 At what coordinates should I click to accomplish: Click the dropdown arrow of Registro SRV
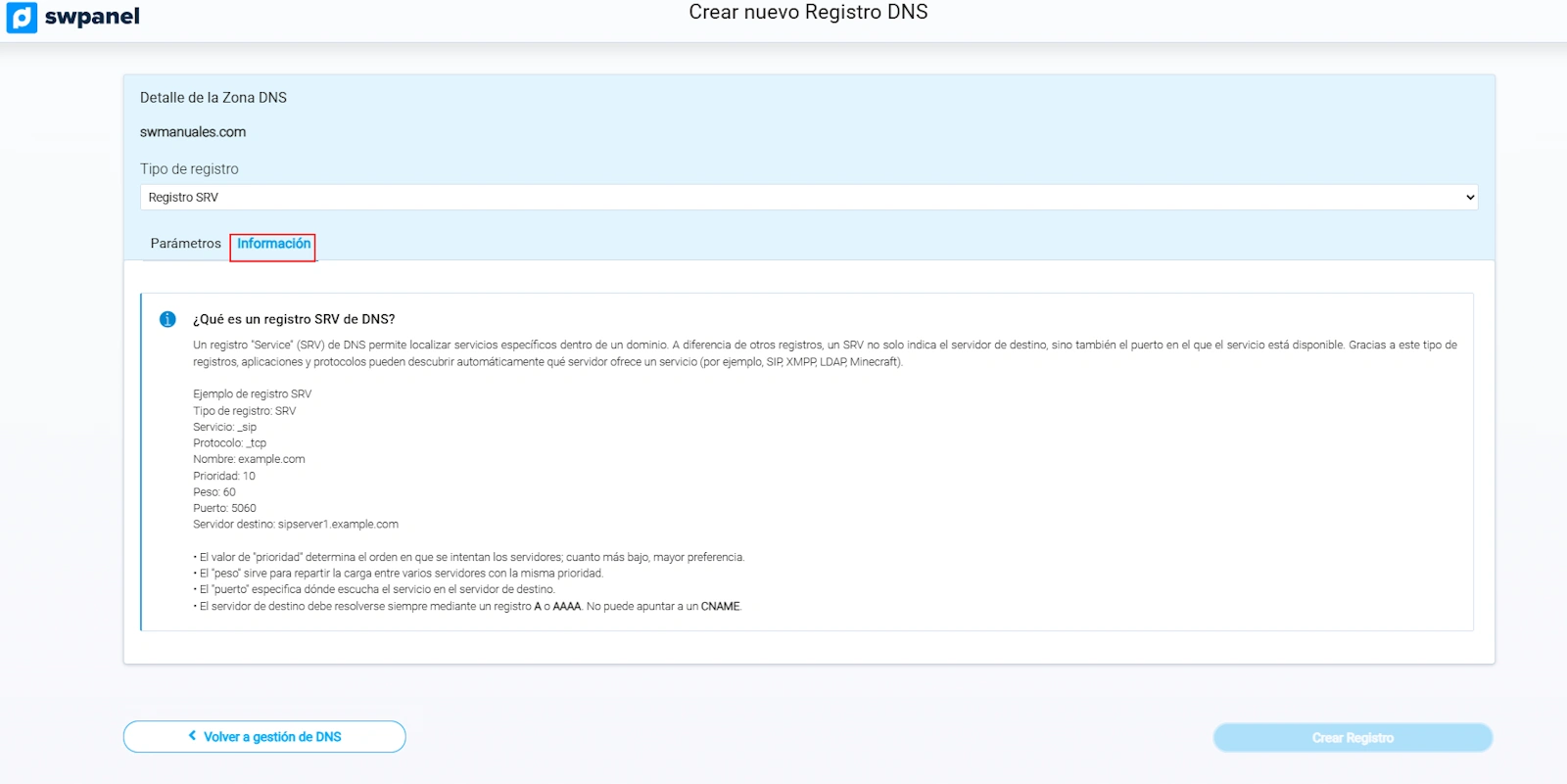[x=1469, y=198]
